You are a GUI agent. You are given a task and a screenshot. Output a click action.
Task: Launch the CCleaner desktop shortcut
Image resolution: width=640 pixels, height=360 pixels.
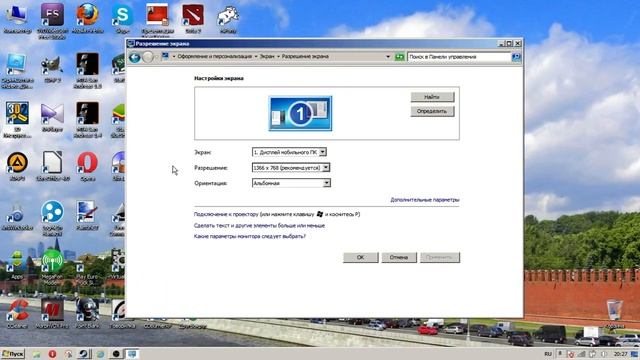pos(17,313)
